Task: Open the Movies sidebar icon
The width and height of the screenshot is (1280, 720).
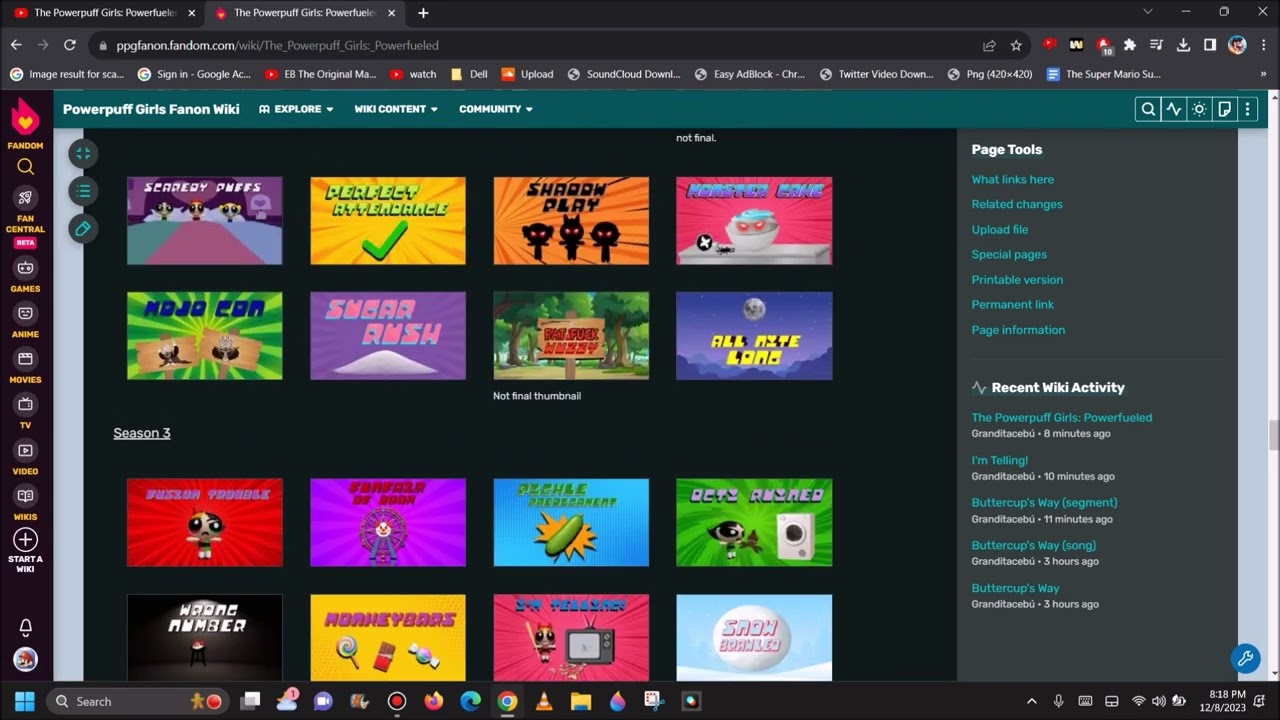Action: (26, 358)
